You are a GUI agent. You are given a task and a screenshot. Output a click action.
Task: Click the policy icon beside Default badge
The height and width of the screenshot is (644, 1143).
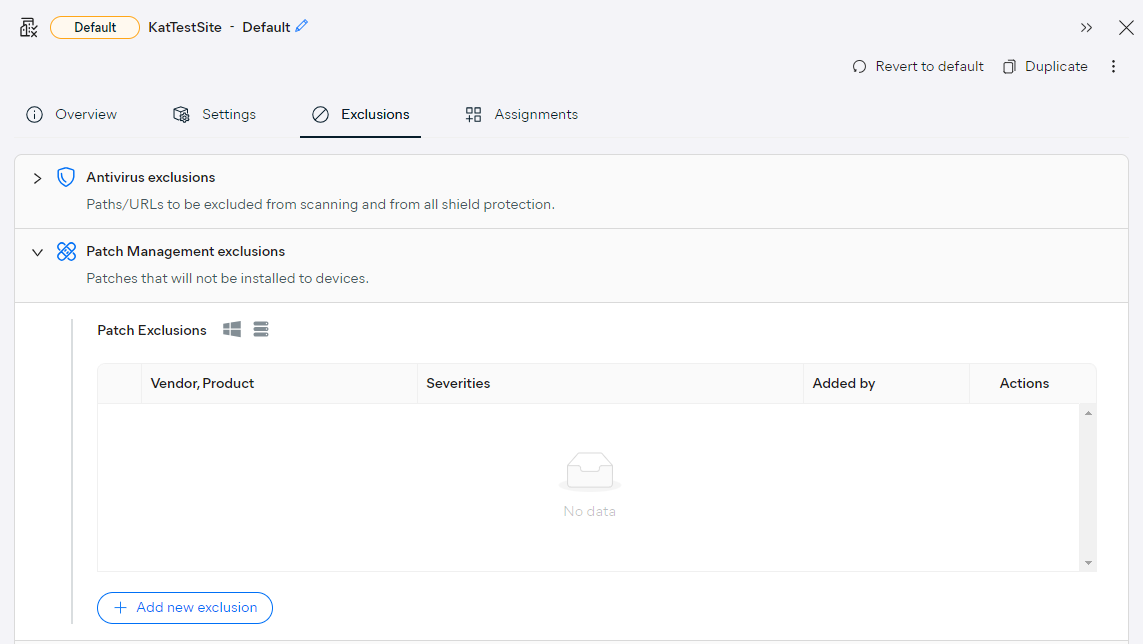pyautogui.click(x=28, y=28)
